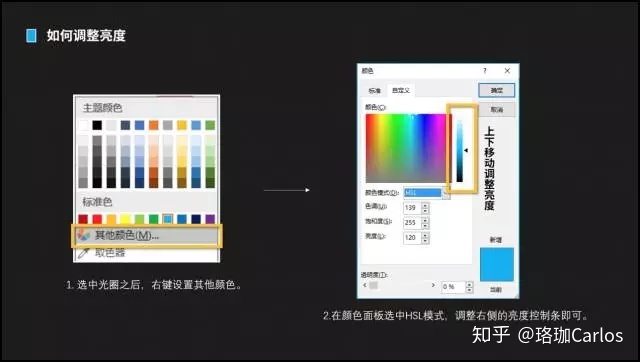Close the 颜色 dialog with X
This screenshot has width=640, height=362.
click(507, 71)
